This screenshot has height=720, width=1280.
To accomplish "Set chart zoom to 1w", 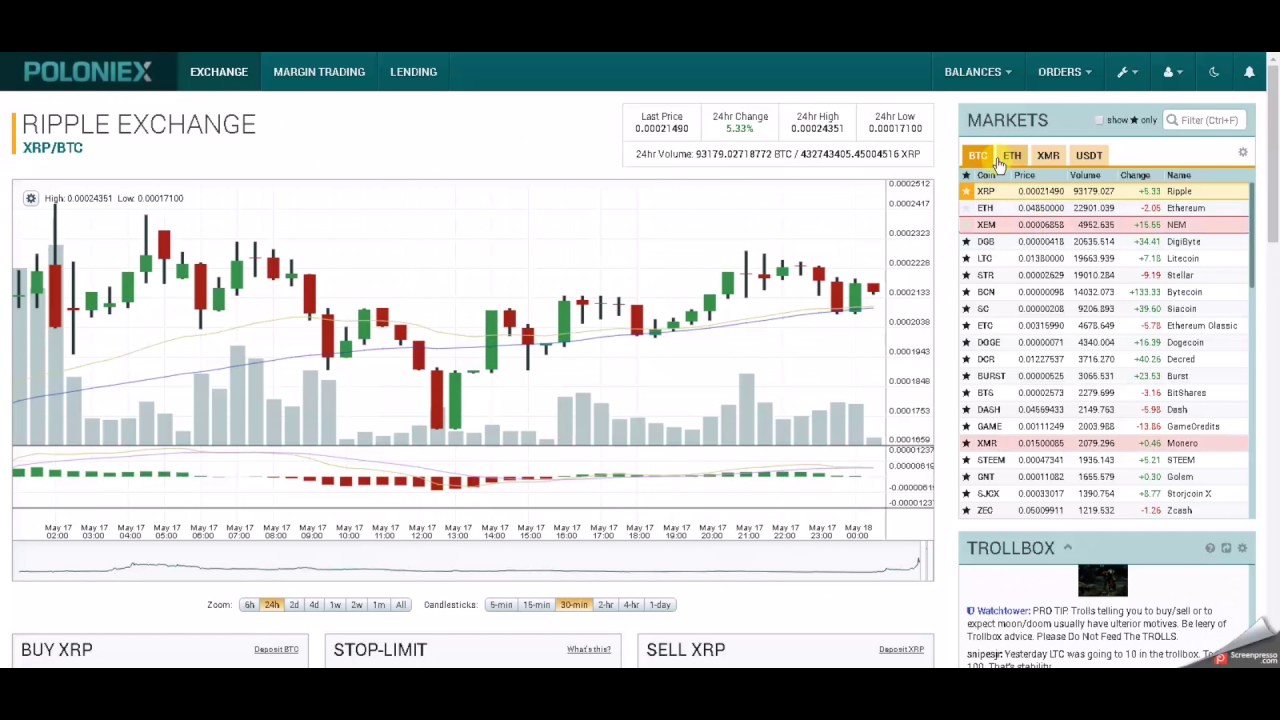I will coord(335,605).
